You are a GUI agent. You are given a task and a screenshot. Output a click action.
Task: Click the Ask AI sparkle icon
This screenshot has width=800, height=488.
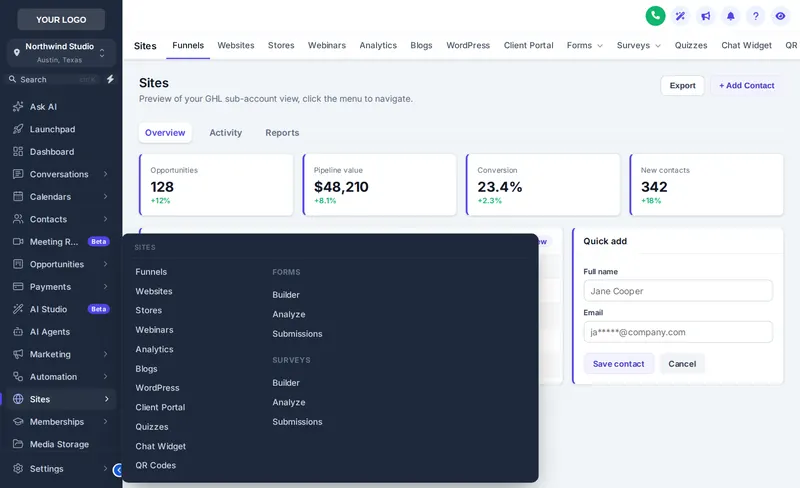point(18,106)
